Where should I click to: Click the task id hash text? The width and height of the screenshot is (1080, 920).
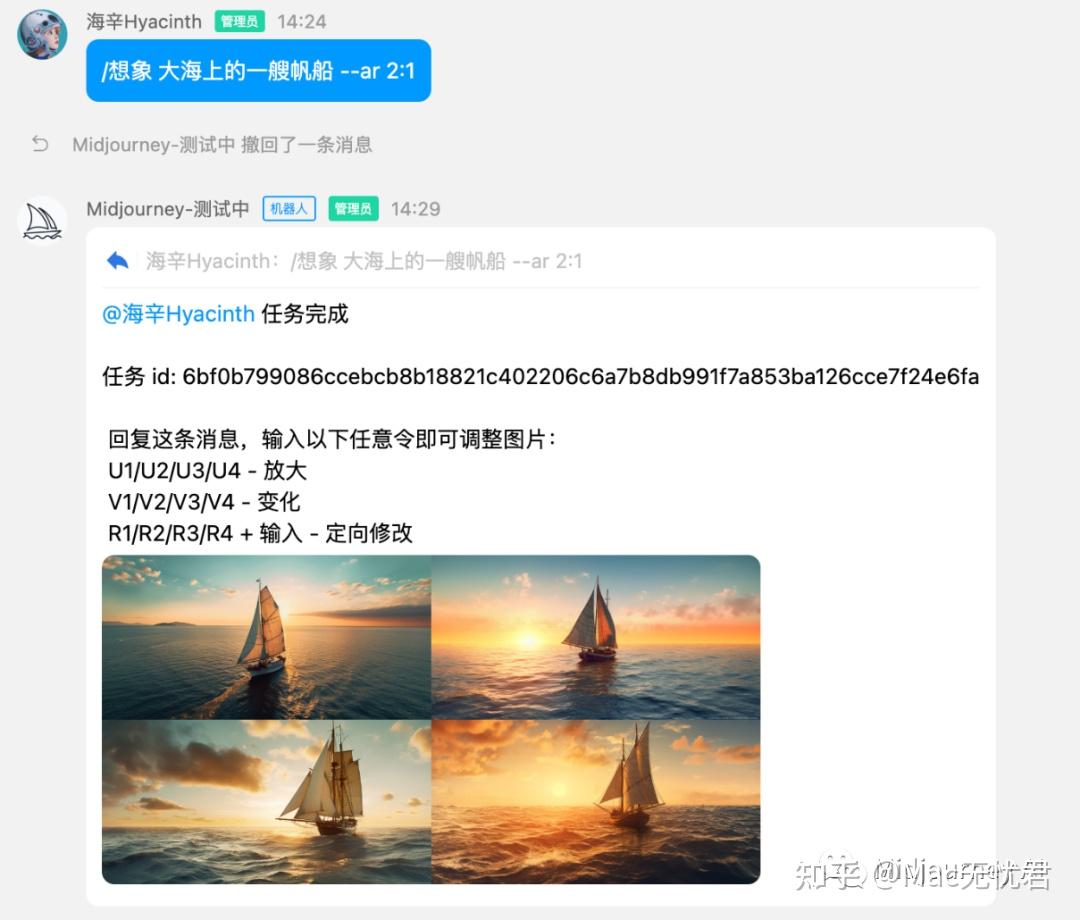click(581, 377)
